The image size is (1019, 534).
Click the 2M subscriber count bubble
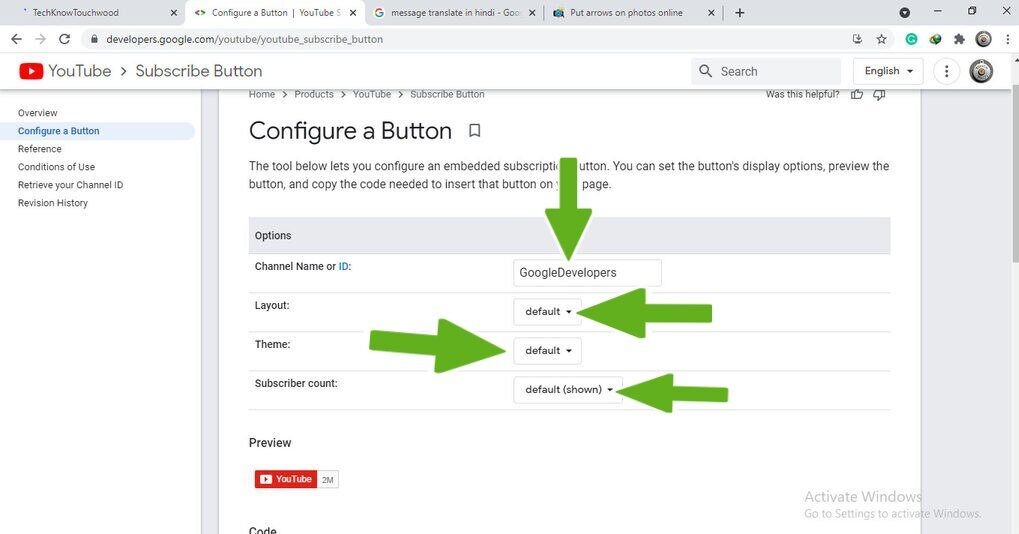pos(328,479)
